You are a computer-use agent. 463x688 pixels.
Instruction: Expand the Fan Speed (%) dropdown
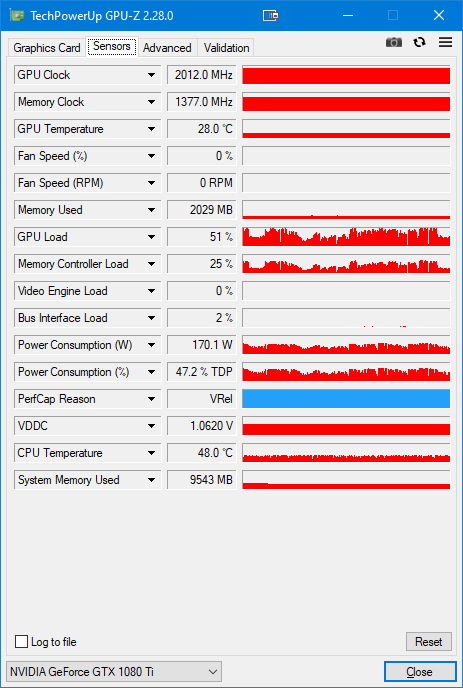click(151, 156)
